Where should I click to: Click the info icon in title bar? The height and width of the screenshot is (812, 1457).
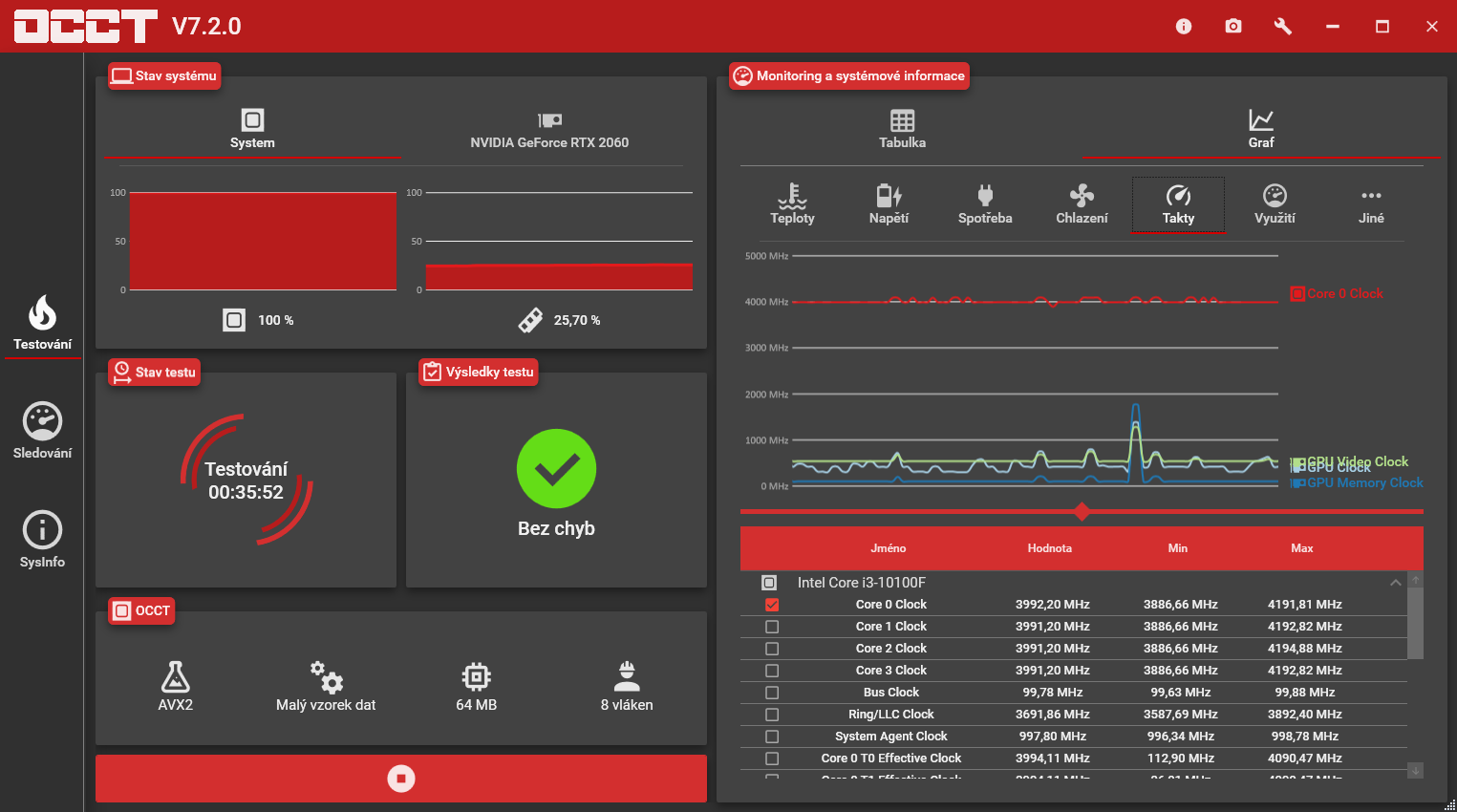[1184, 26]
